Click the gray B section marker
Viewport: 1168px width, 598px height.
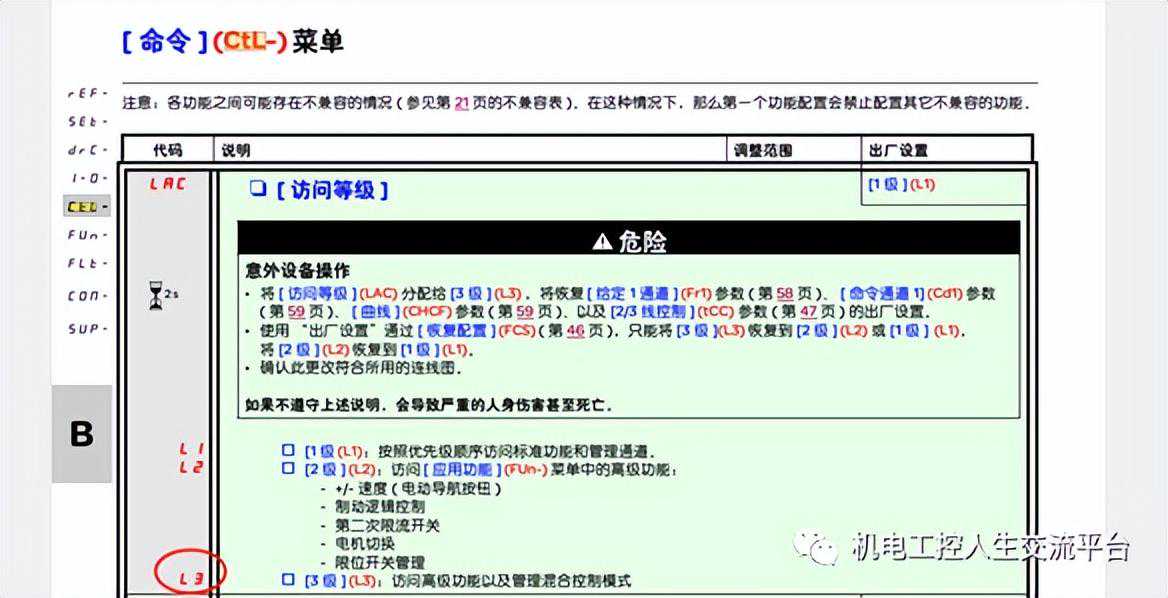(81, 434)
